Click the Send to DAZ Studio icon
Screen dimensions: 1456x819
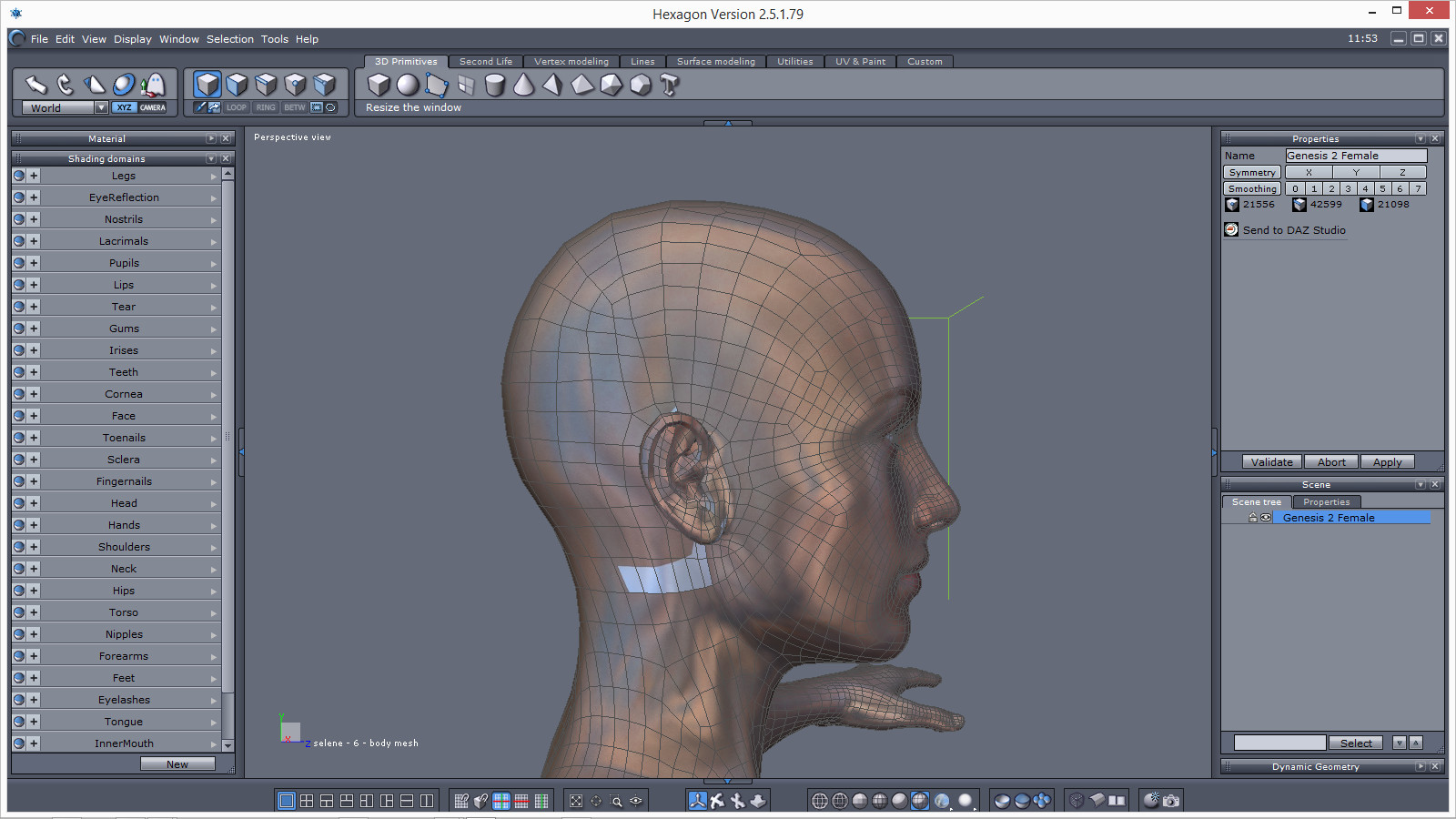(1231, 229)
